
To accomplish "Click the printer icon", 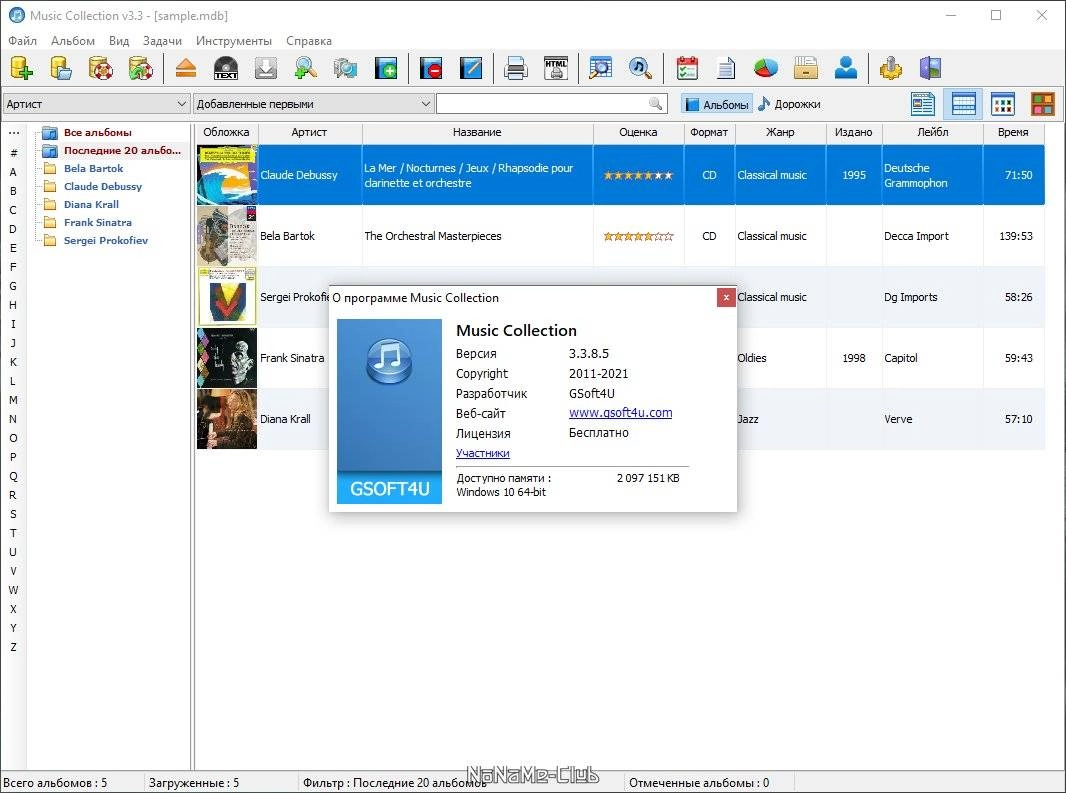I will [515, 68].
